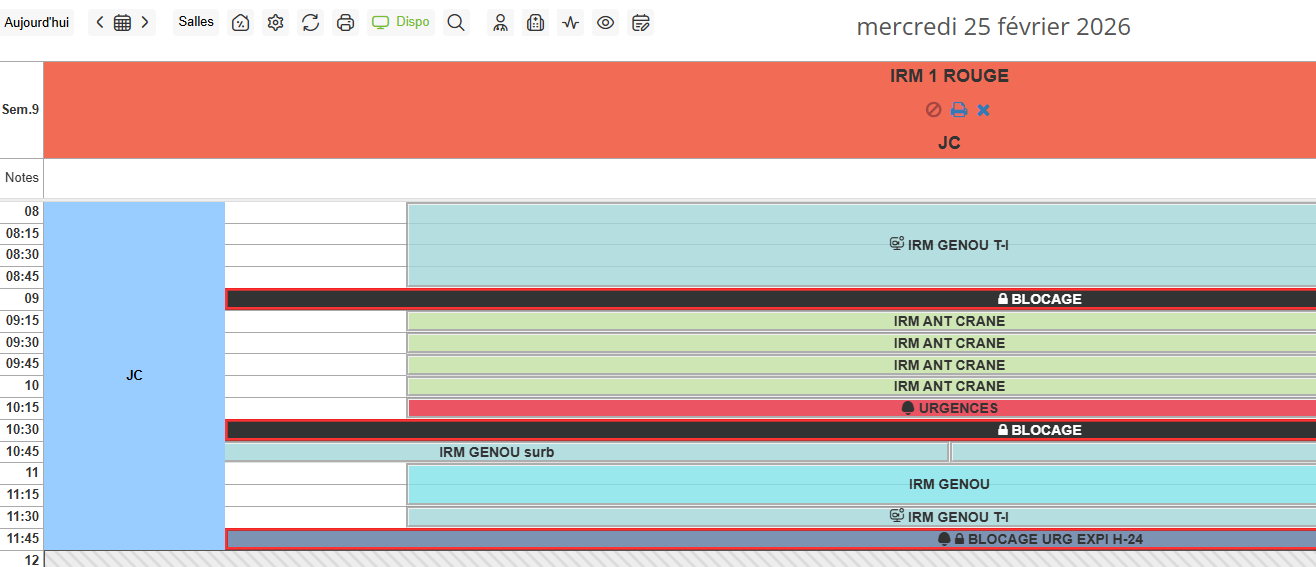Toggle the eye visibility icon

point(605,22)
